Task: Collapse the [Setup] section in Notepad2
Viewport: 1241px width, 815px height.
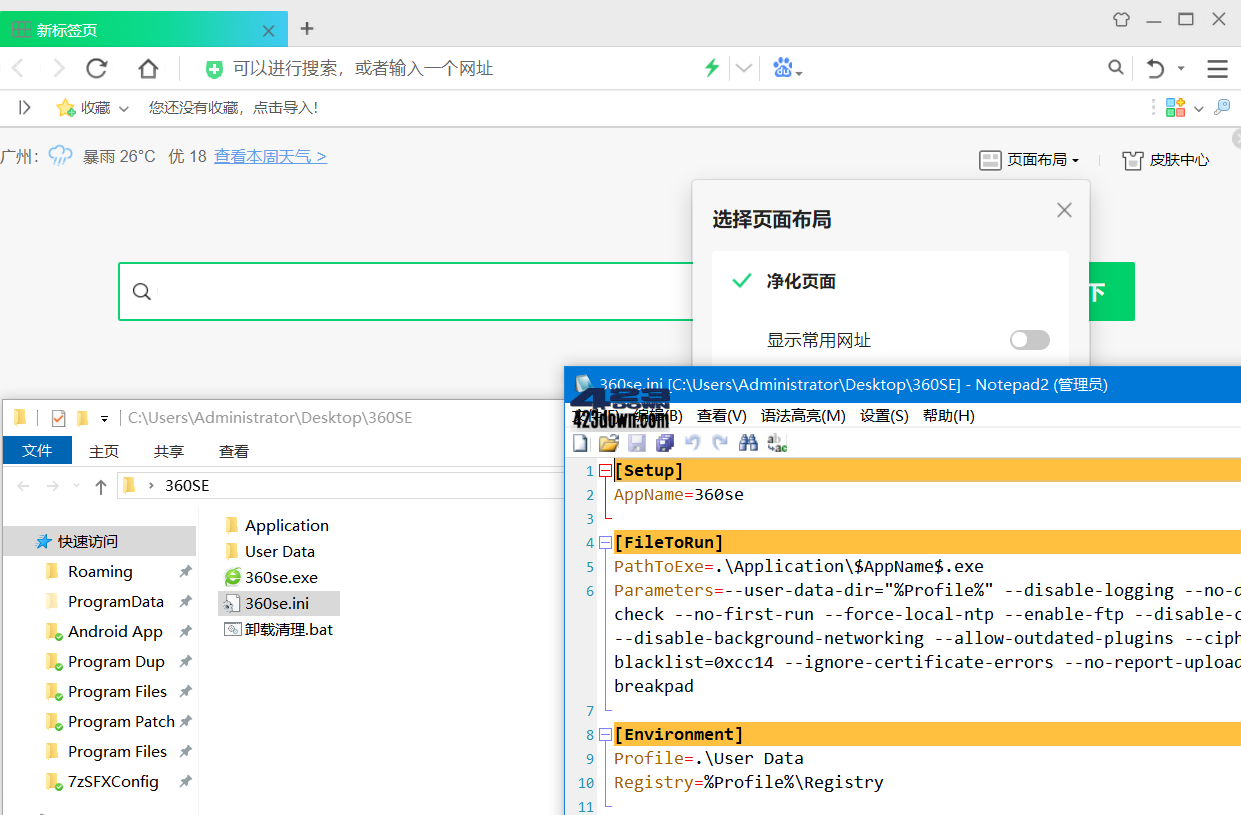Action: tap(605, 470)
